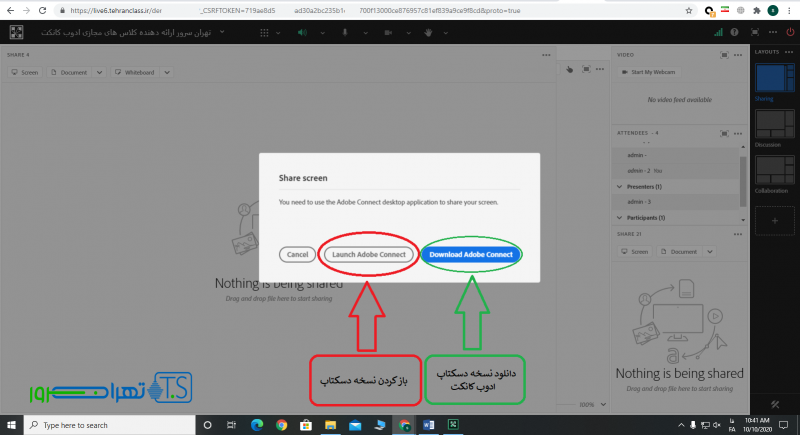
Task: Click the webcam camera icon in top toolbar
Action: coord(387,32)
